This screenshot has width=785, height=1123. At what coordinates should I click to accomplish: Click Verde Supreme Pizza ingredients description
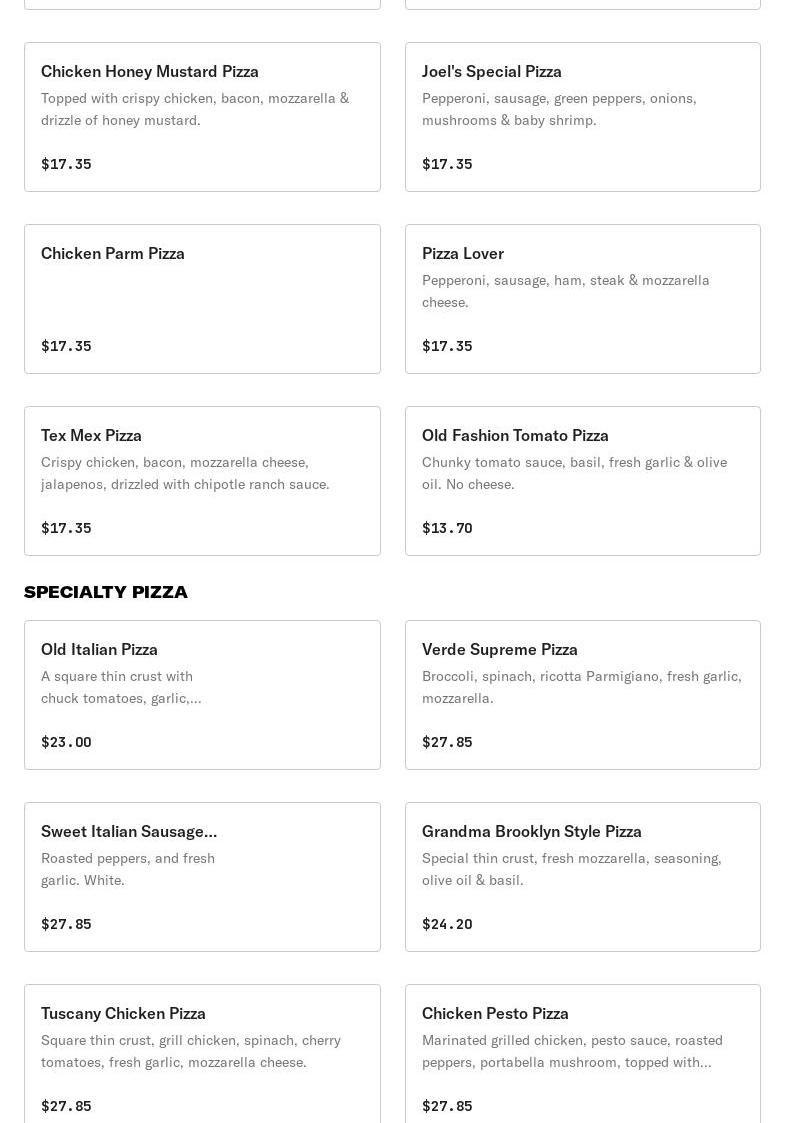(582, 687)
